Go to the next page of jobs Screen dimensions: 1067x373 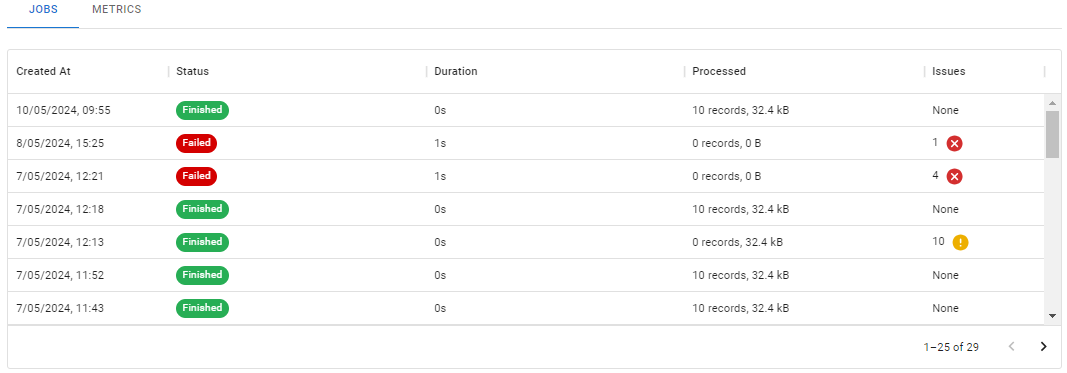[x=1043, y=347]
